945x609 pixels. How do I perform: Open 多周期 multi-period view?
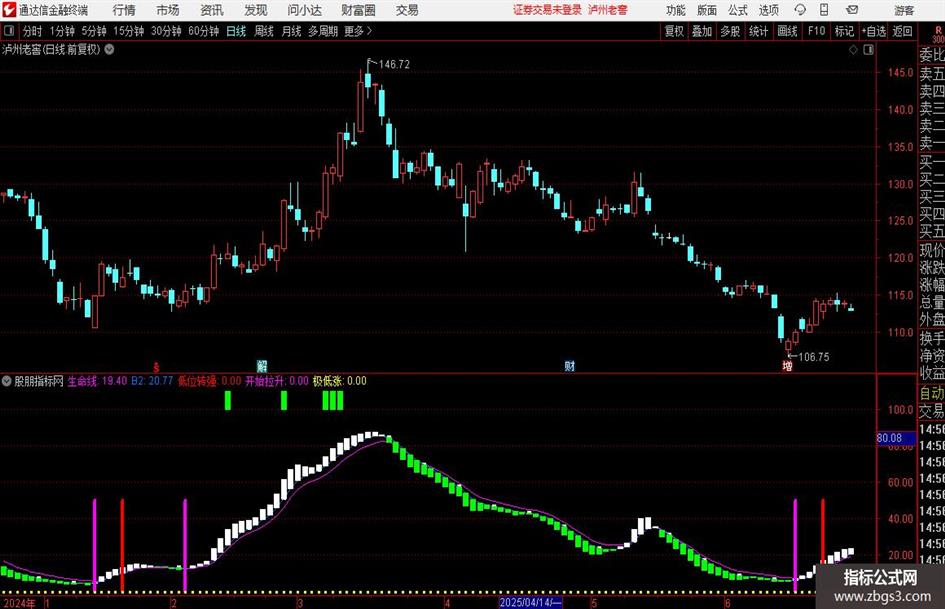pos(323,31)
